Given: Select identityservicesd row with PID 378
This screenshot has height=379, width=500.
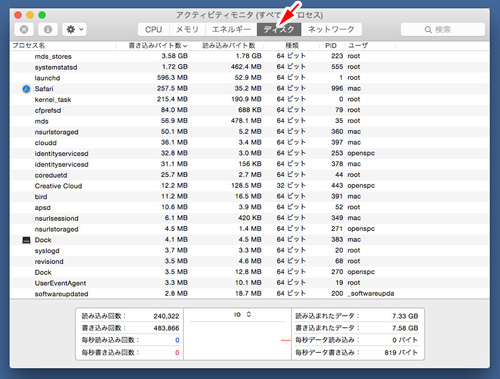Looking at the screenshot, I should [249, 164].
